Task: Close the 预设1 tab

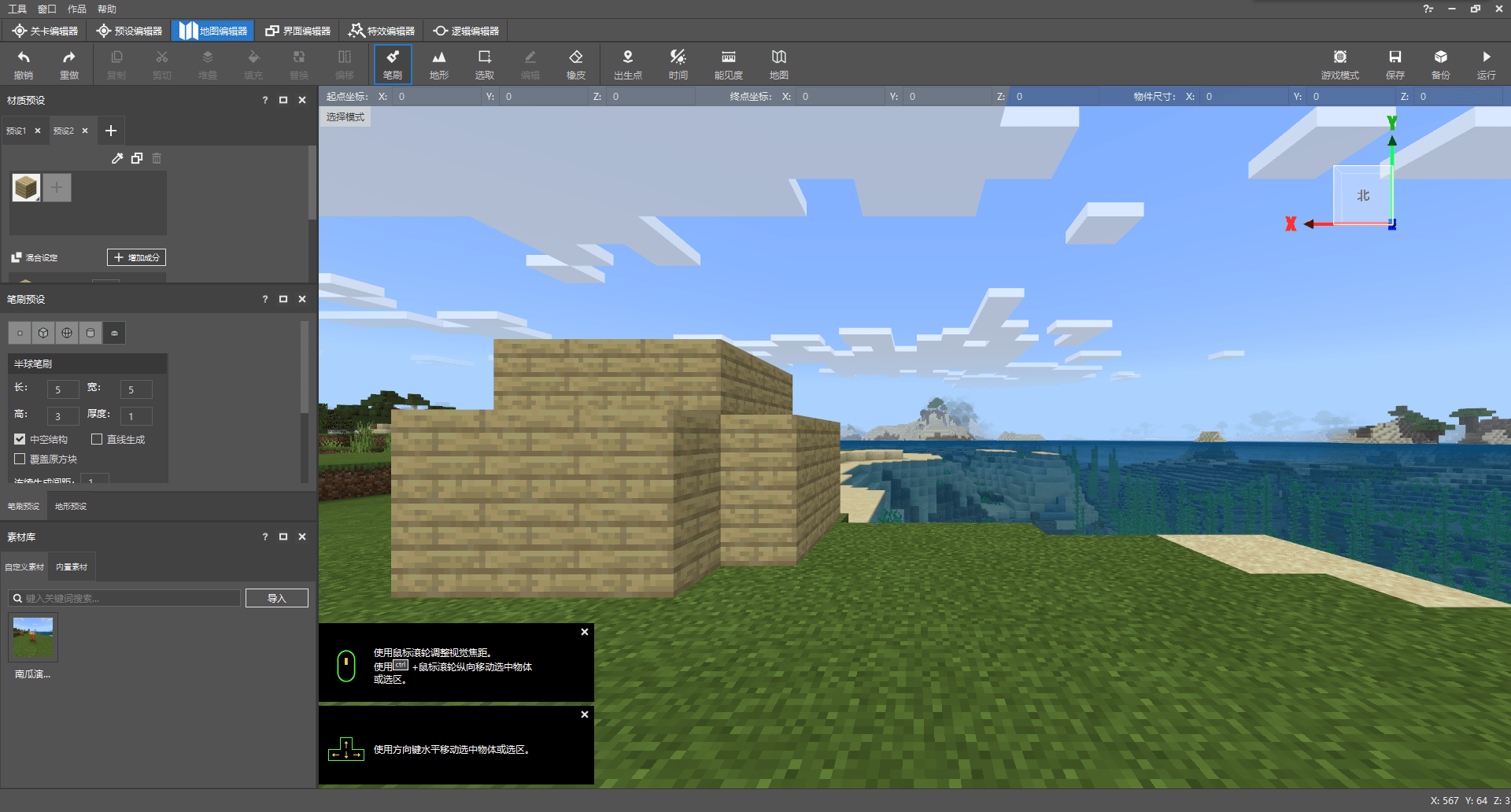Action: pos(38,131)
